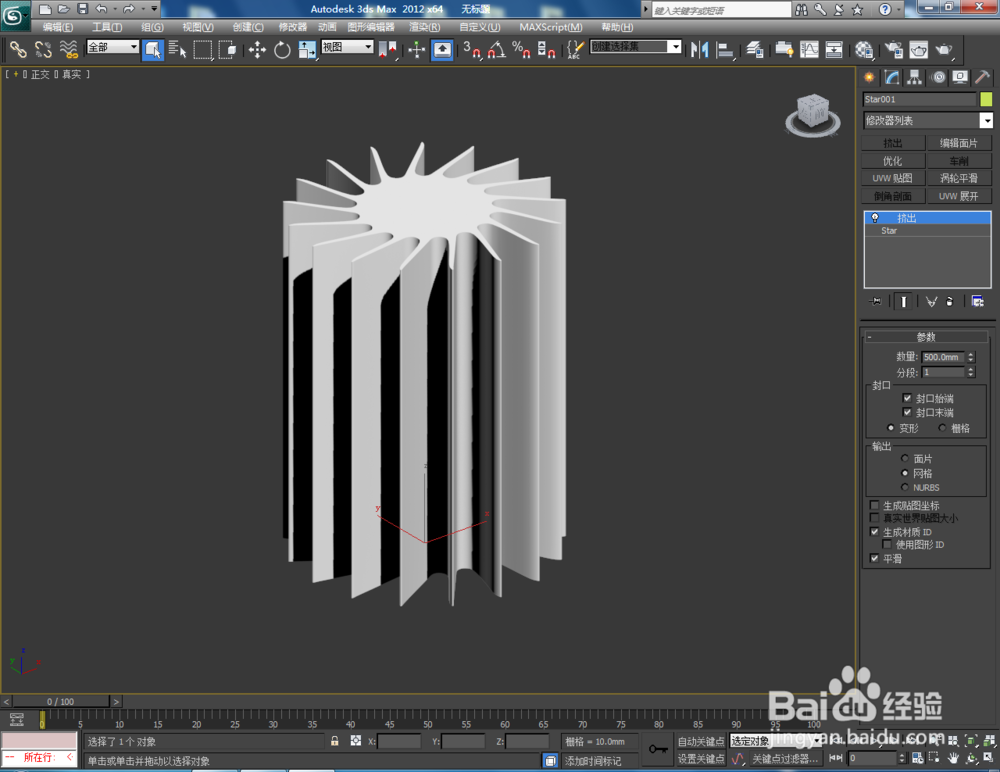Screen dimensions: 1000x772
Task: Open the 帮助(H) menu
Action: coord(617,27)
